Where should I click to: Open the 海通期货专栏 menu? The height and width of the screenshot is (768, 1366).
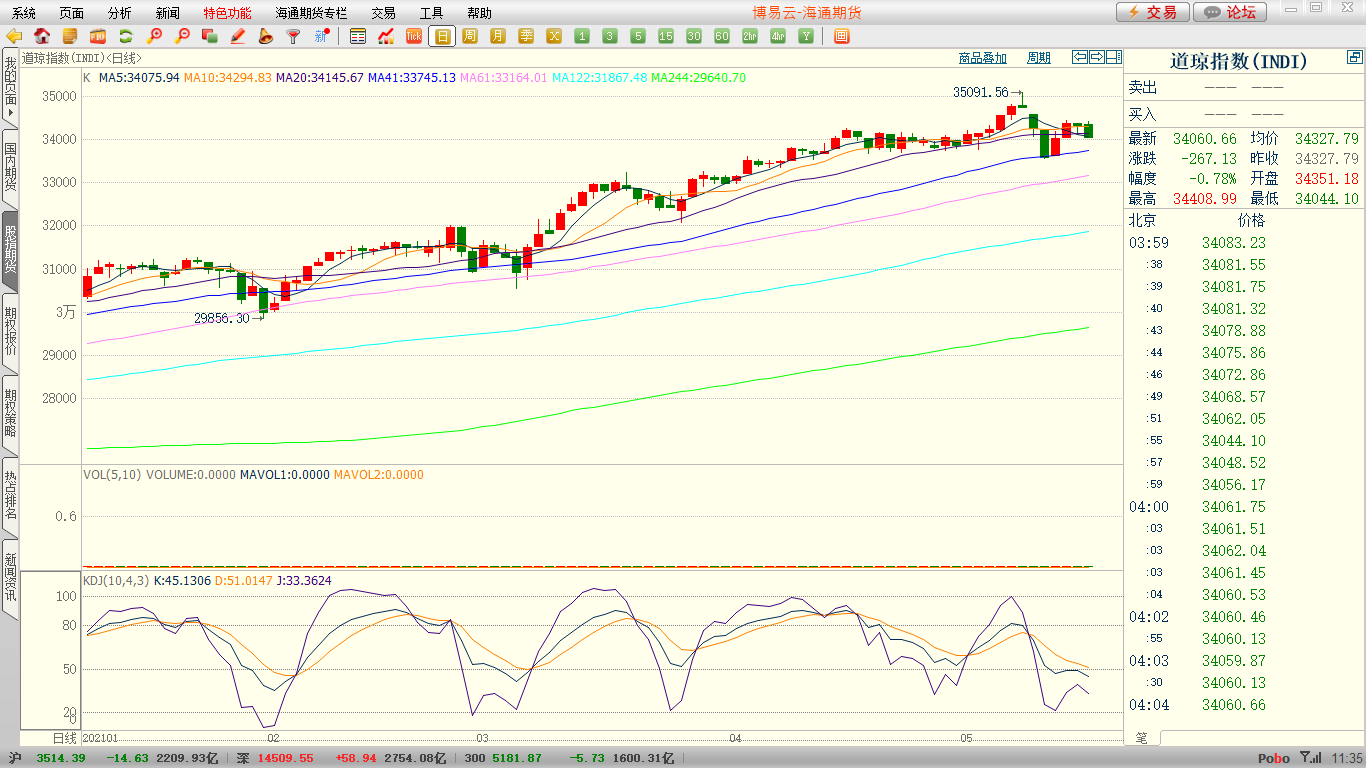click(312, 13)
